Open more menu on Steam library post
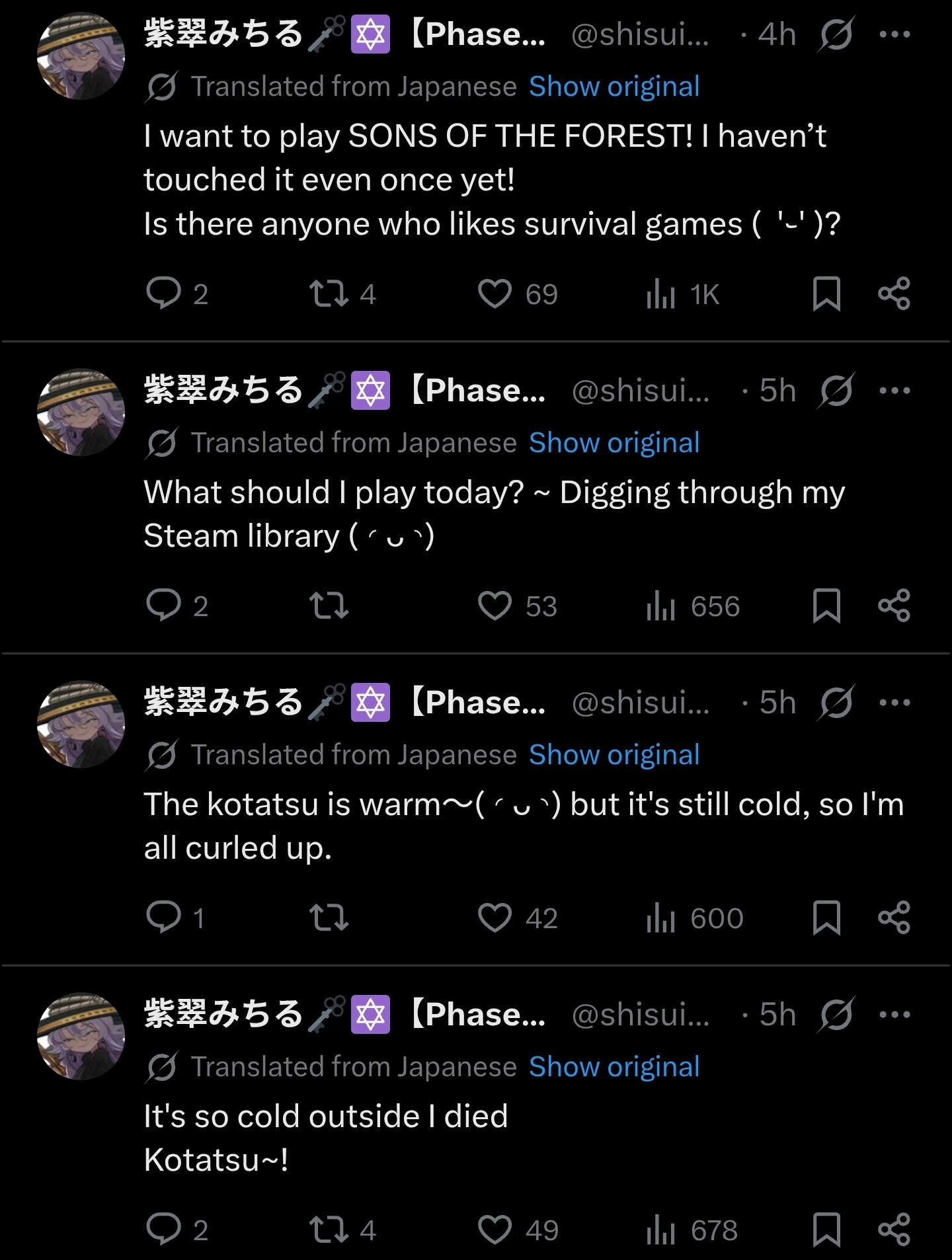This screenshot has height=1260, width=952. tap(894, 391)
